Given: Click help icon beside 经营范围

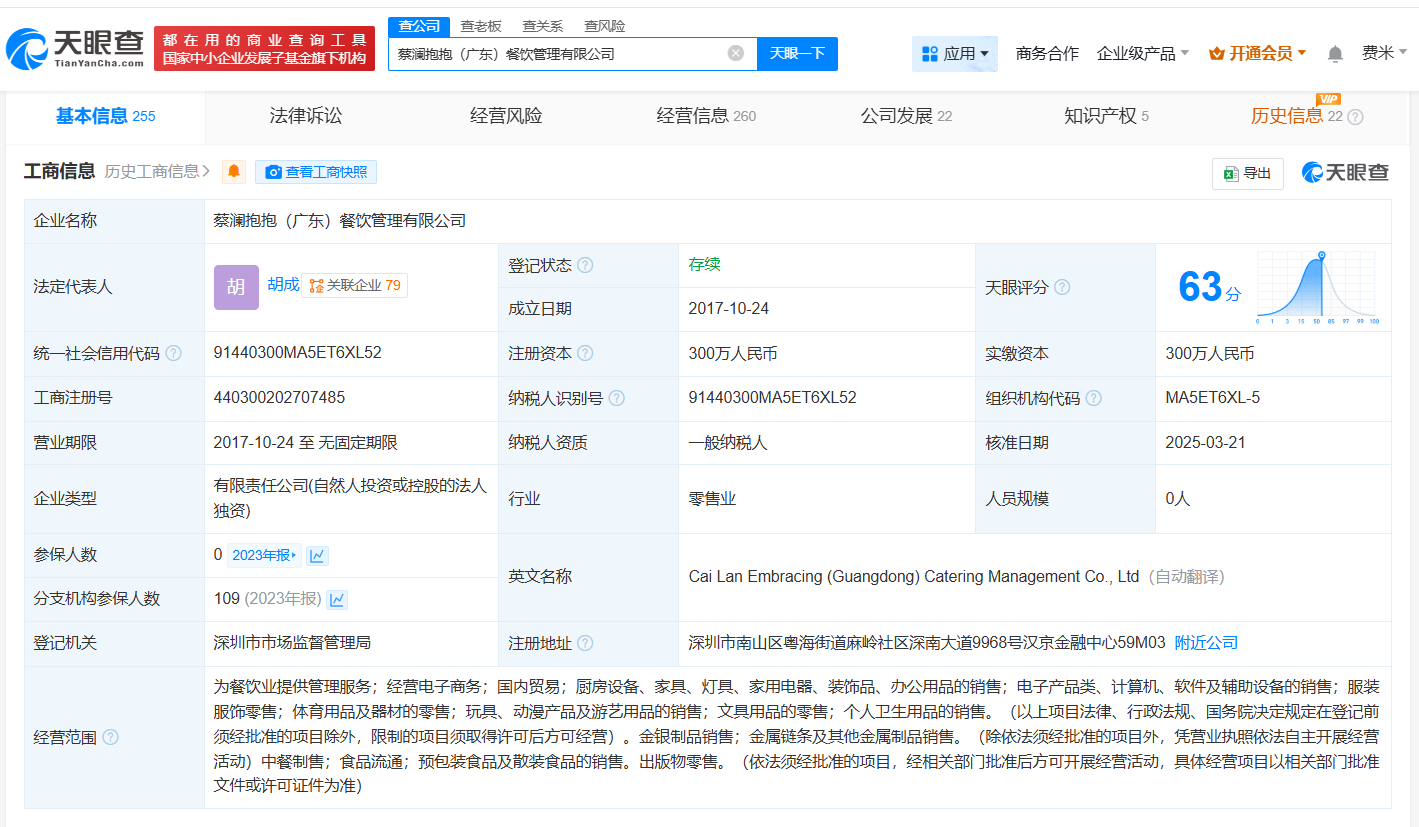Looking at the screenshot, I should [110, 738].
